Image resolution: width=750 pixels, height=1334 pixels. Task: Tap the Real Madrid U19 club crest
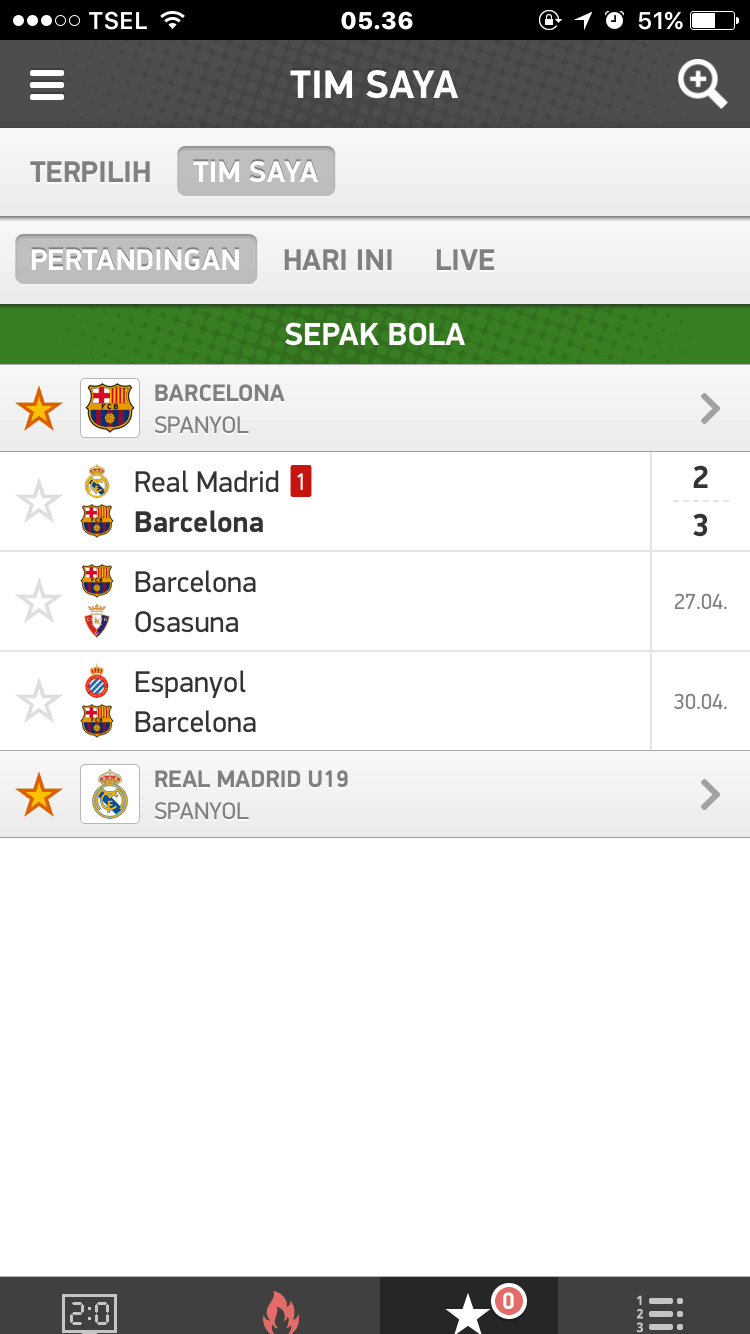109,793
